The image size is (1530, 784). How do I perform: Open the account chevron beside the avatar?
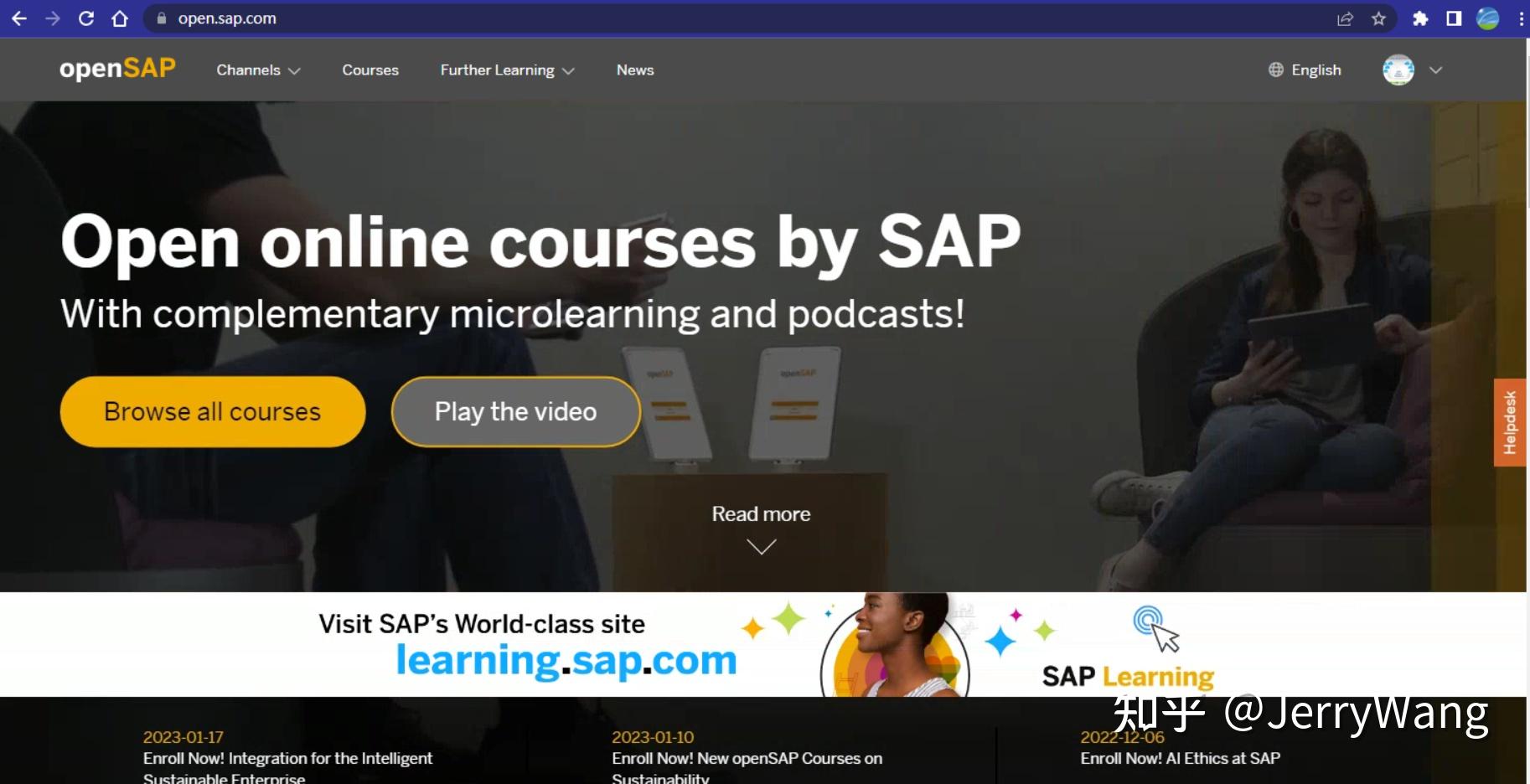pyautogui.click(x=1435, y=70)
